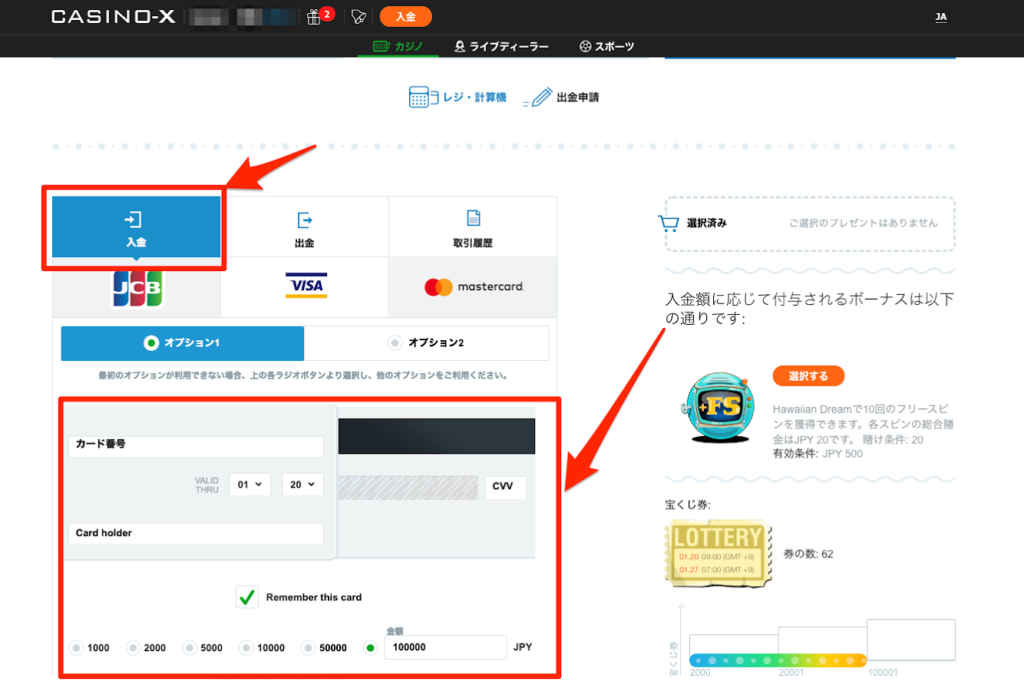Screen dimensions: 1024x685
Task: Select the 出金 withdrawal tab
Action: (x=304, y=227)
